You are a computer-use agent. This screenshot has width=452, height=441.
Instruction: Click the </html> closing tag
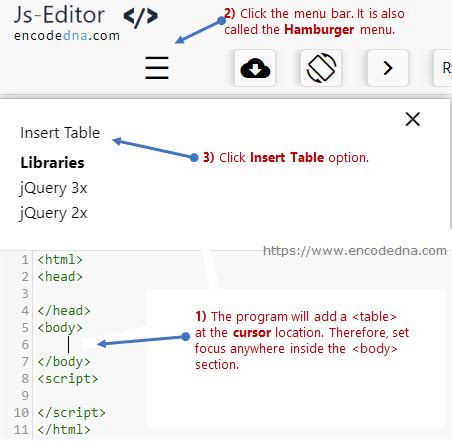64,430
